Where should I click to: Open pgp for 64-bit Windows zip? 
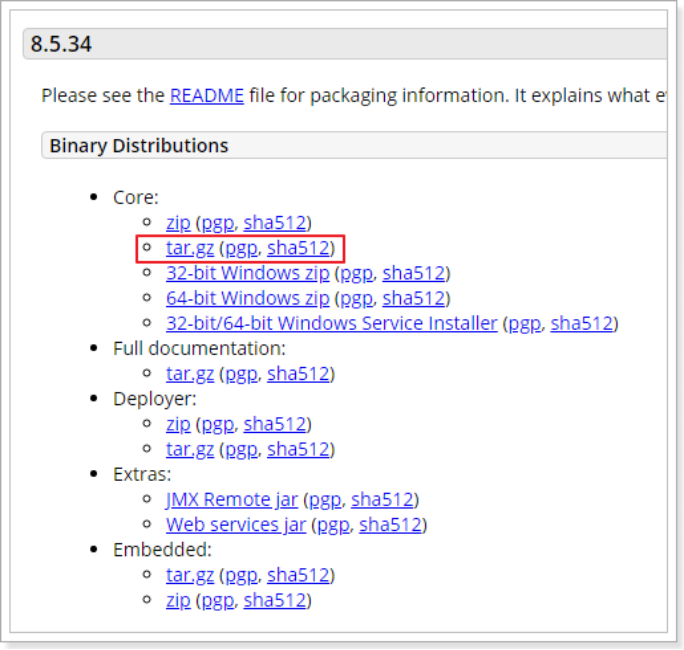coord(357,300)
